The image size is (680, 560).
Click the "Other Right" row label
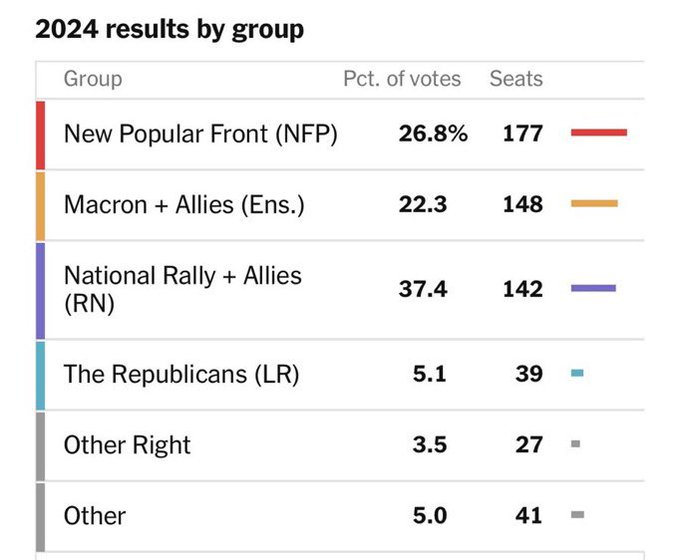click(127, 445)
